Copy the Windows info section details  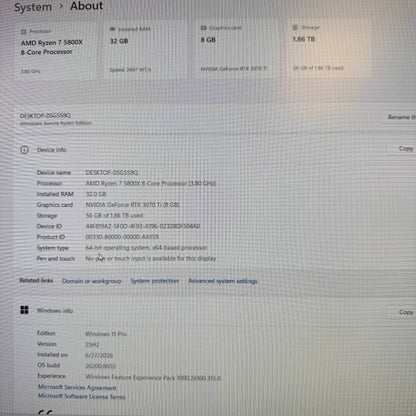point(406,312)
